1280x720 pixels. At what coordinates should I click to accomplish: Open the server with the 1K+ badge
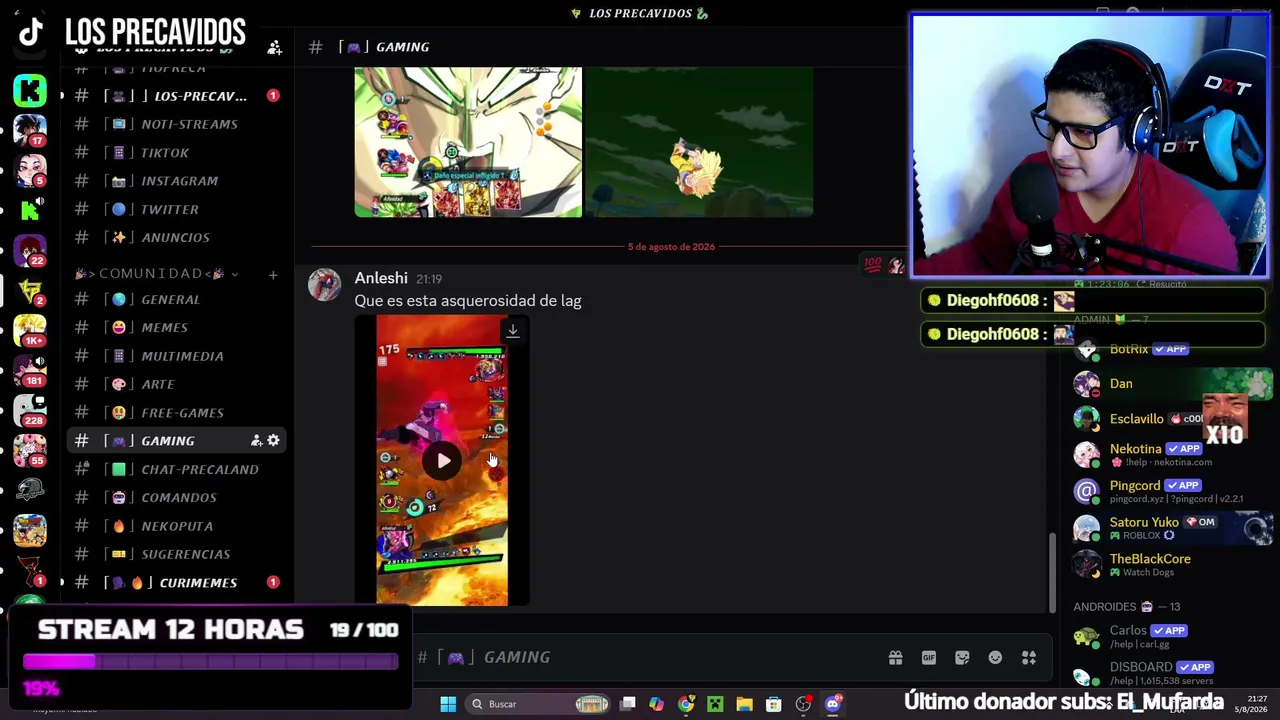pyautogui.click(x=30, y=330)
